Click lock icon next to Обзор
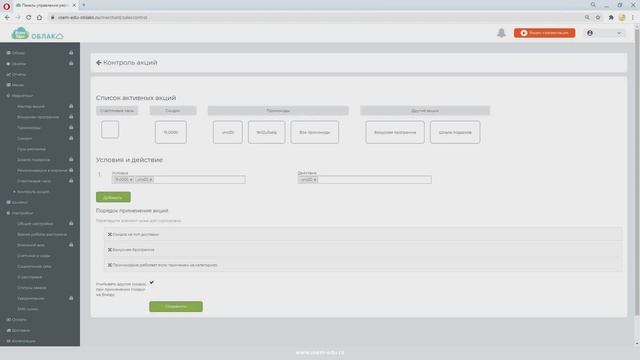640x360 pixels. click(x=71, y=53)
